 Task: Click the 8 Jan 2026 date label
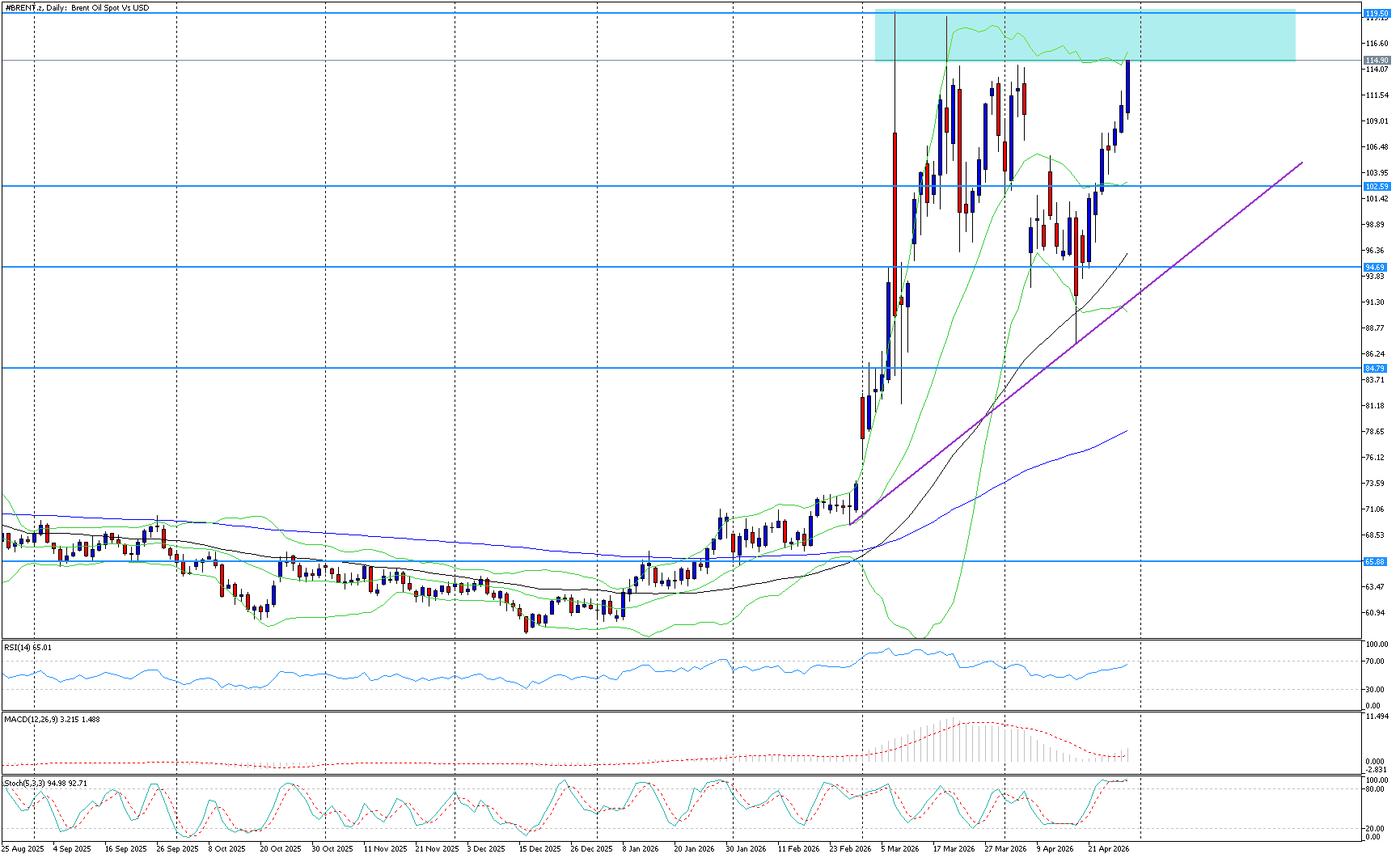pyautogui.click(x=640, y=848)
